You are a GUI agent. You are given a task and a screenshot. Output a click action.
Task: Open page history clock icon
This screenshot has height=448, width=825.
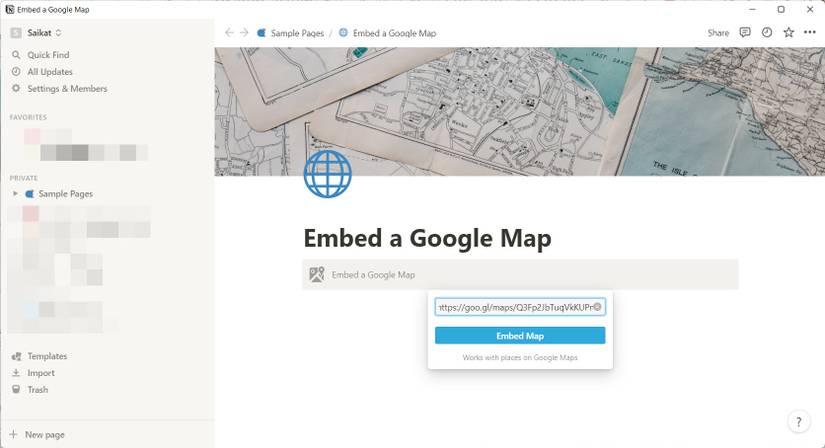(x=767, y=33)
